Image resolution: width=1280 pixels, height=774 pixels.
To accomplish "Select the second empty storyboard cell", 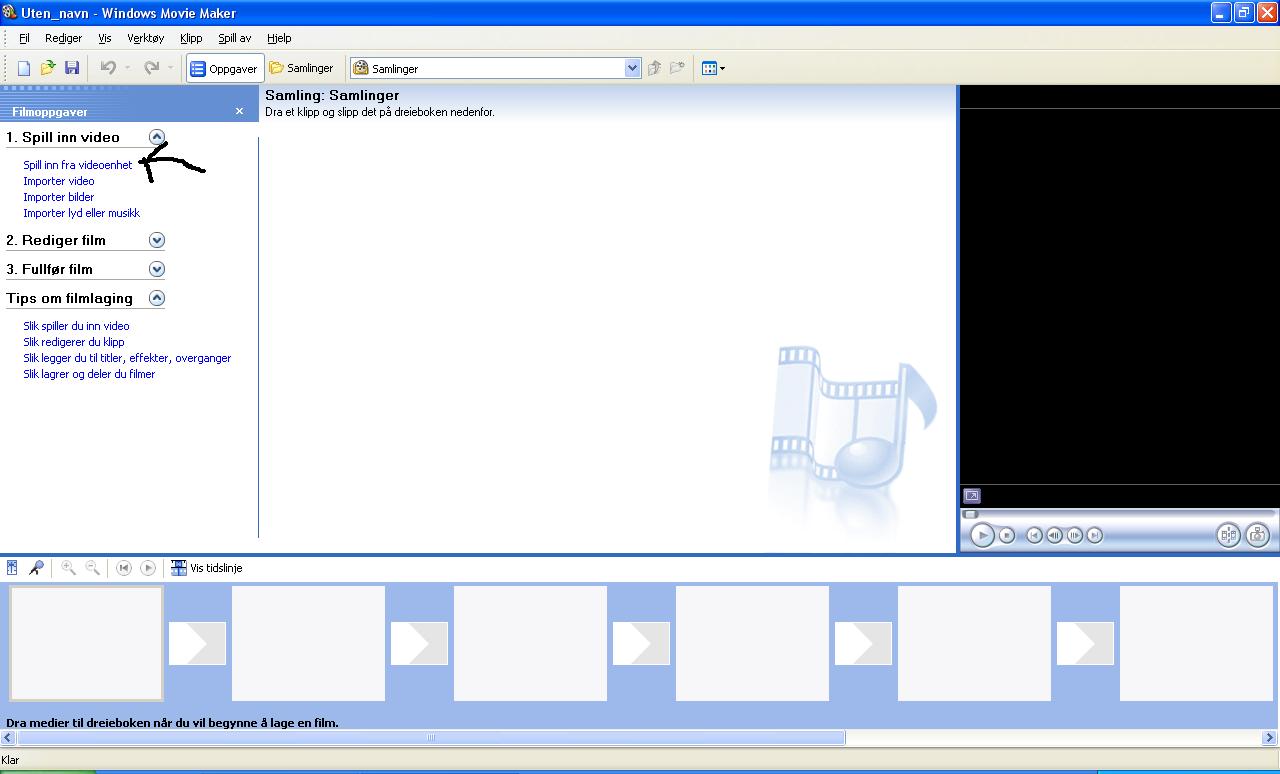I will click(308, 643).
